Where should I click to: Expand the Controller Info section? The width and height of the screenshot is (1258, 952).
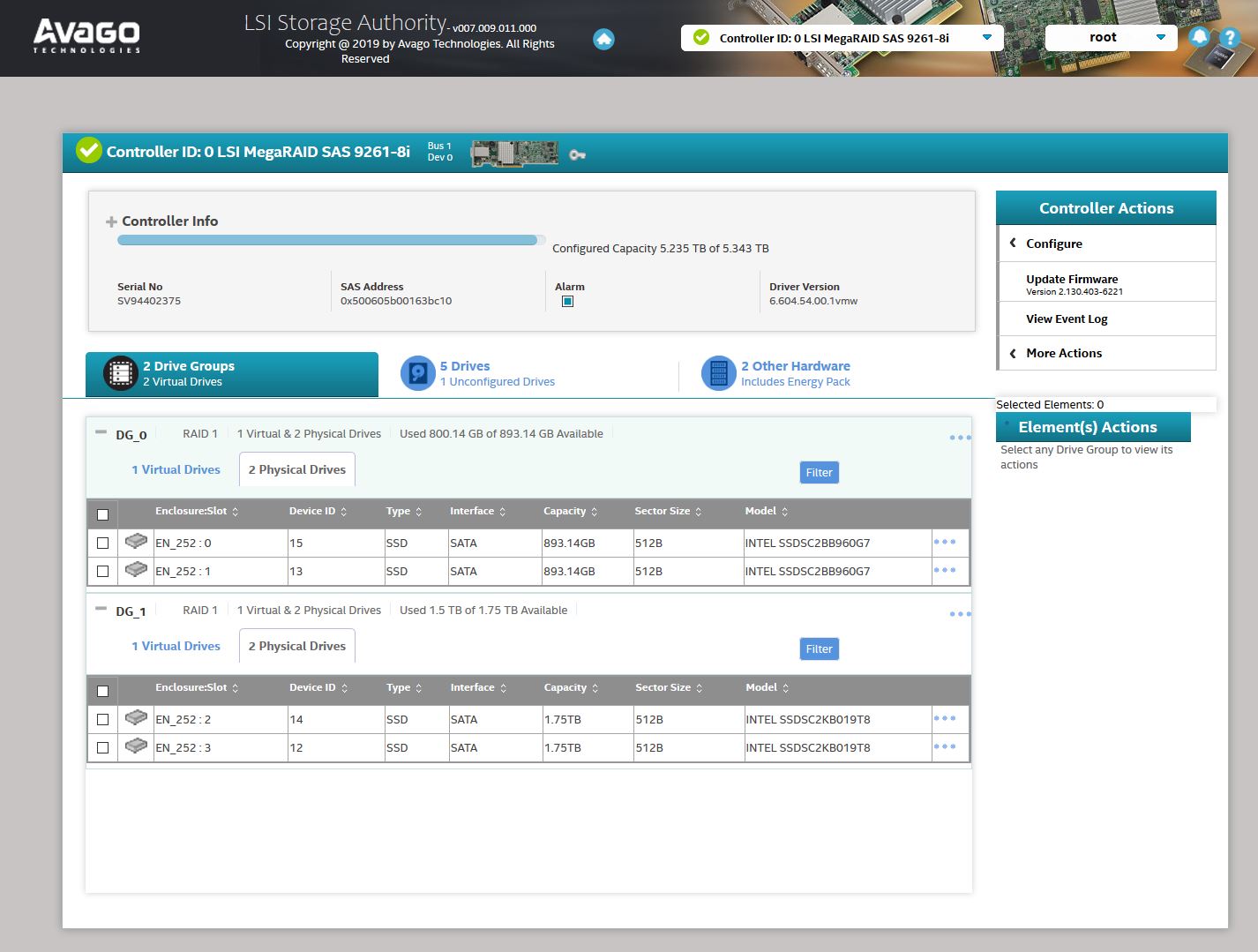pyautogui.click(x=111, y=221)
